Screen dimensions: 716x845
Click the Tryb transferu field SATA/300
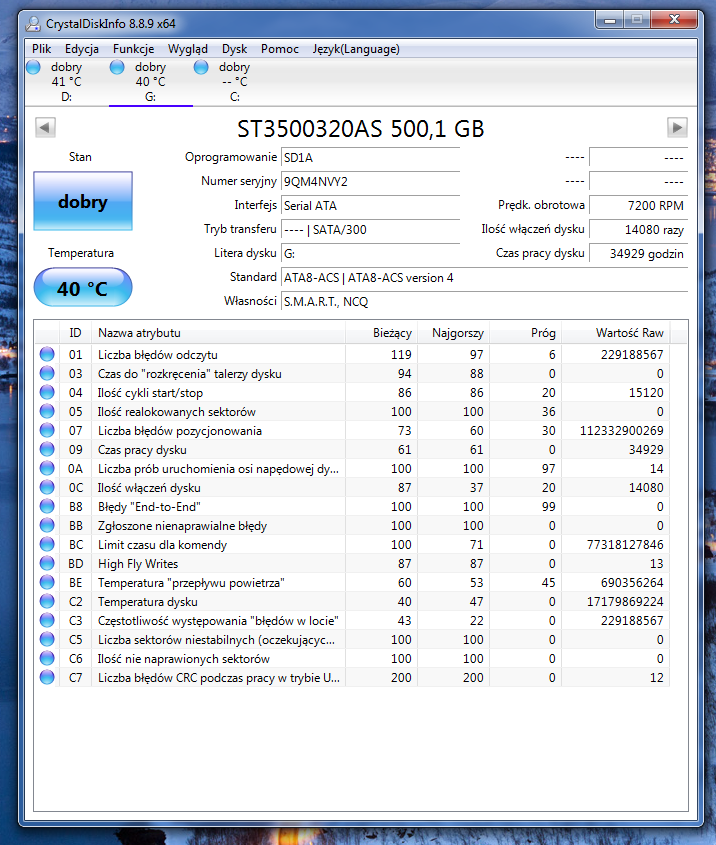[x=370, y=230]
